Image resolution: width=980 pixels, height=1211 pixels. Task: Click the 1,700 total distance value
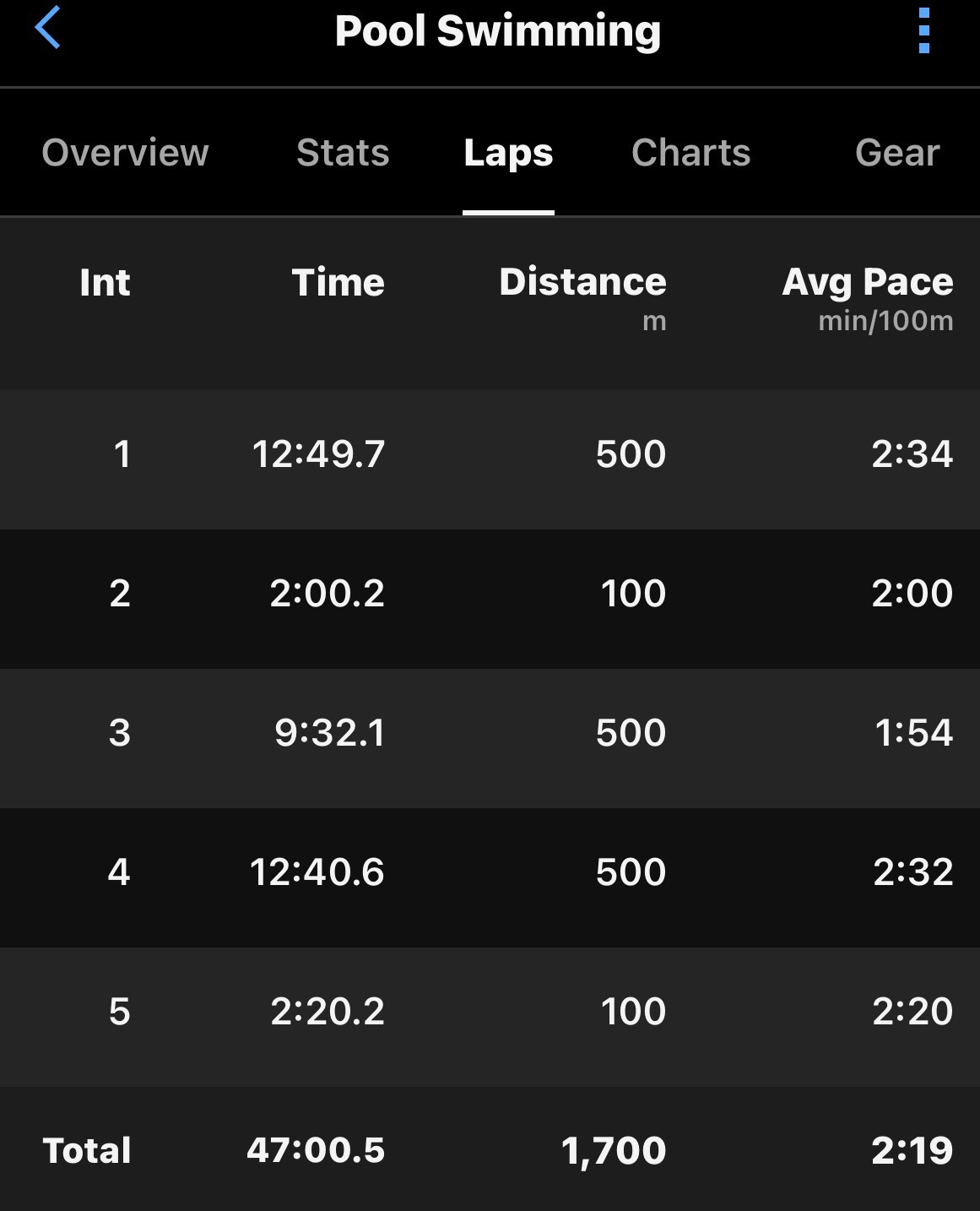coord(614,1150)
